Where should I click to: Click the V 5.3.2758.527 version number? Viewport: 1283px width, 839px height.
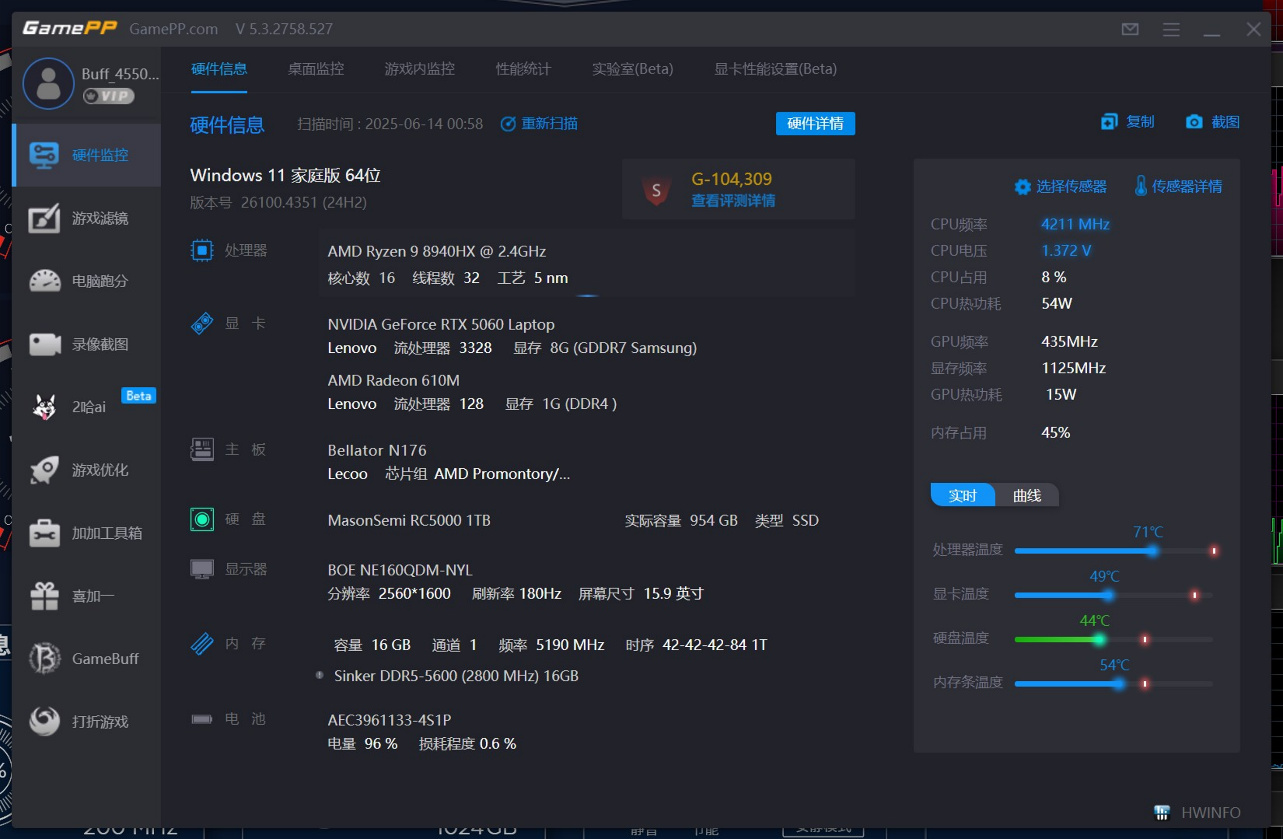click(x=284, y=28)
